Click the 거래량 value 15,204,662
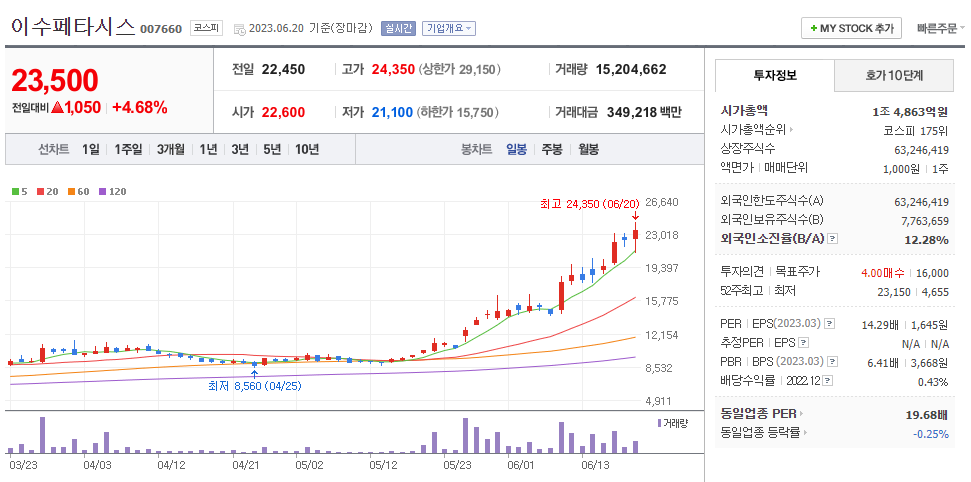 (x=631, y=69)
